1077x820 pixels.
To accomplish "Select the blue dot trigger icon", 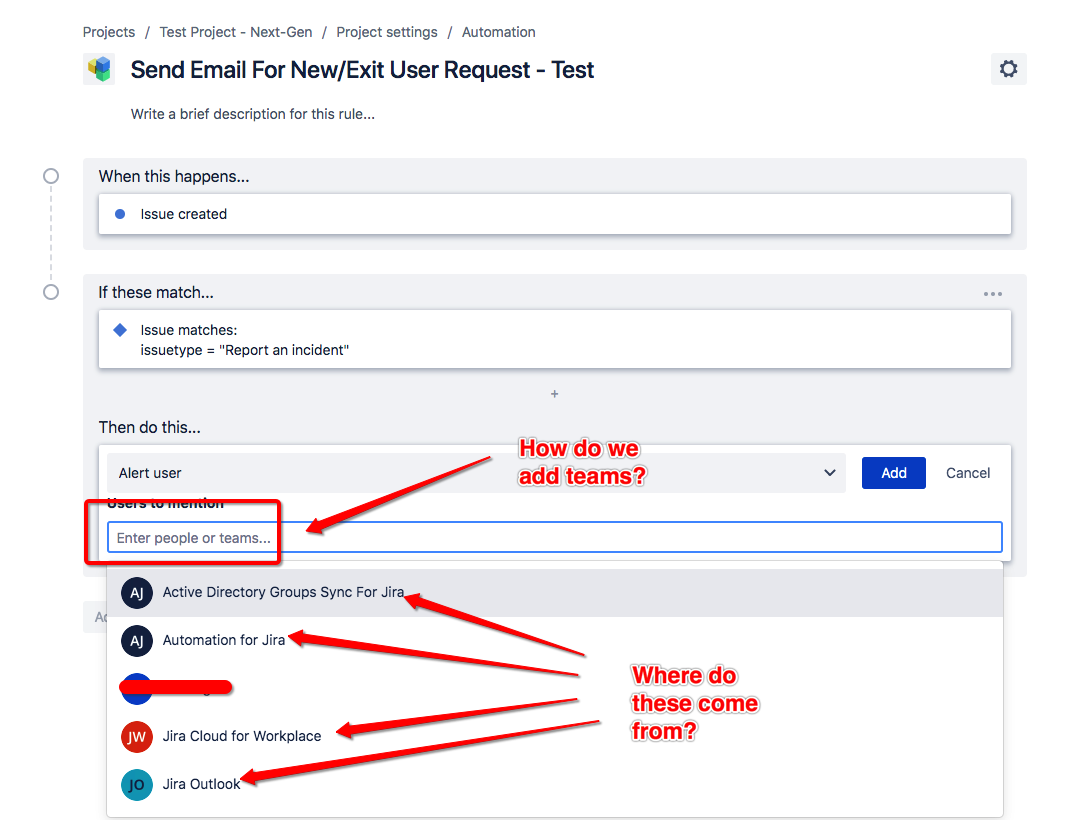I will 120,214.
